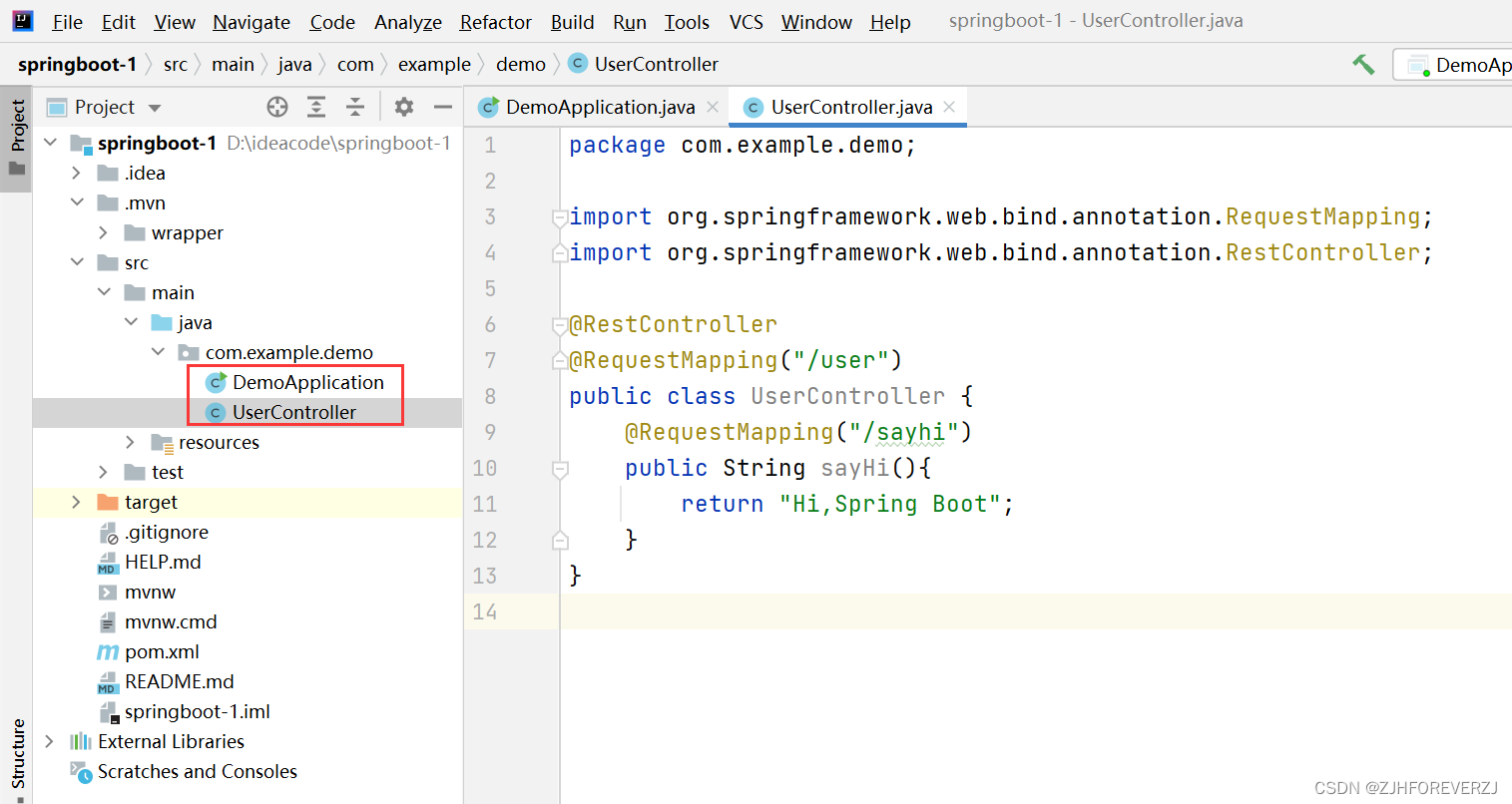Click the Scratches and Consoles icon
The image size is (1512, 804).
pos(81,771)
